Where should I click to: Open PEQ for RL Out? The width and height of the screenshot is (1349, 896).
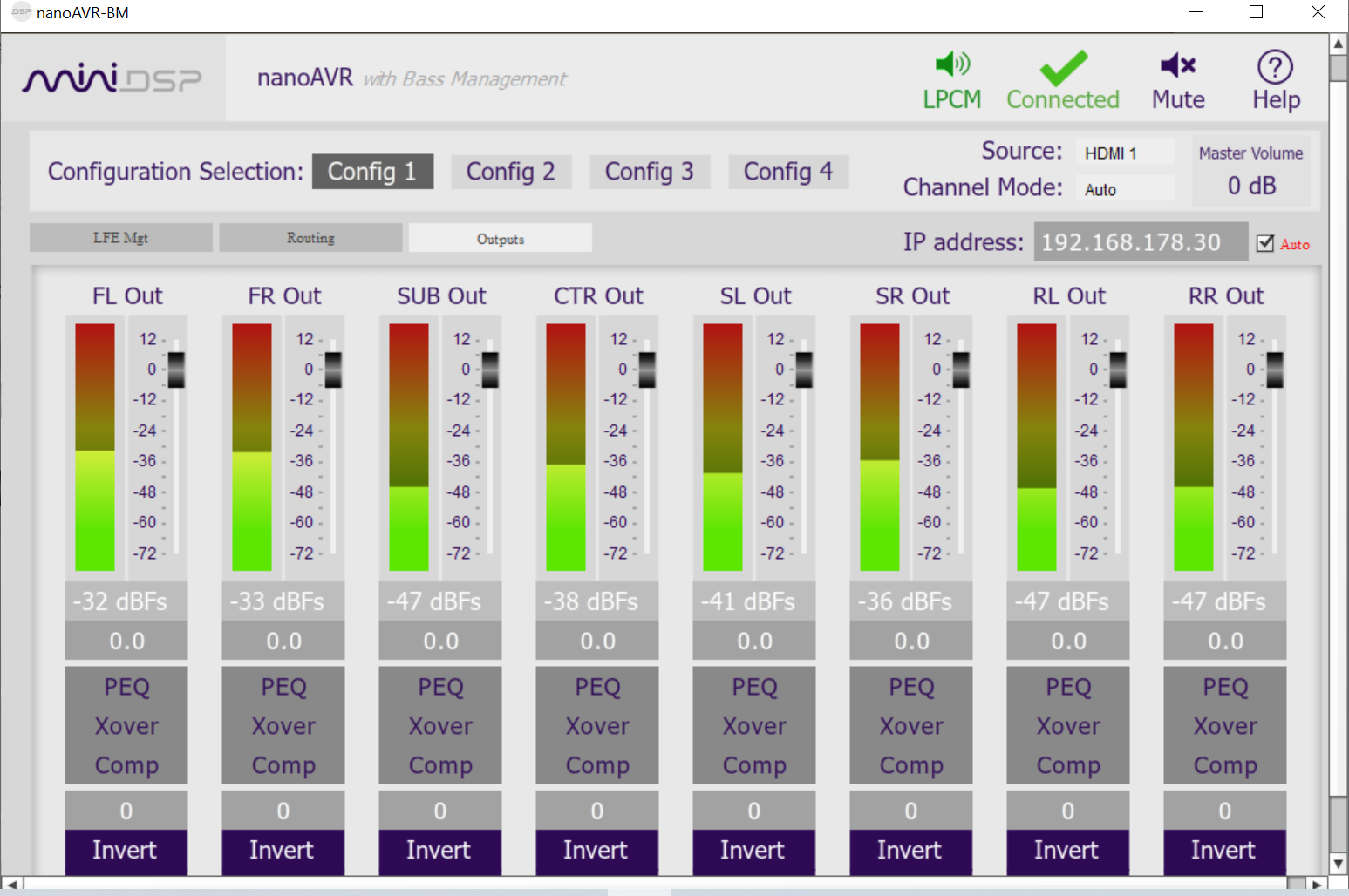pyautogui.click(x=1068, y=687)
